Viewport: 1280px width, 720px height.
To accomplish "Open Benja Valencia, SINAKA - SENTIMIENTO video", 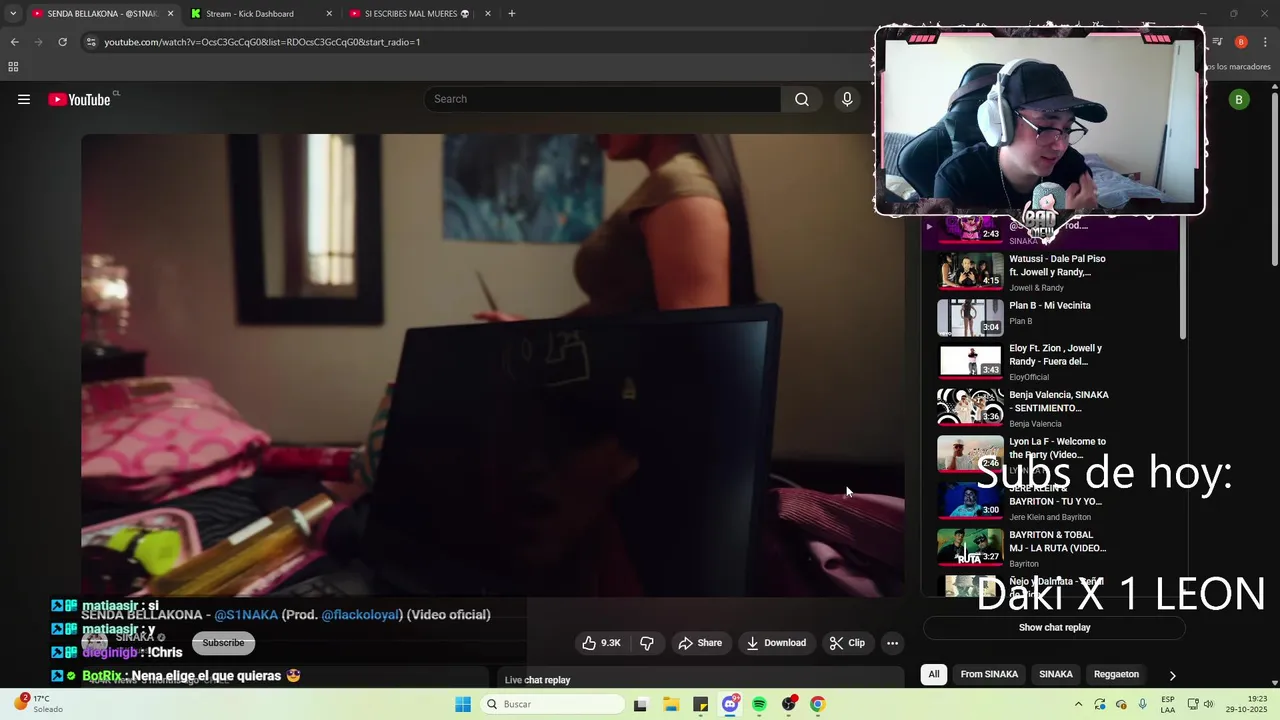I will (x=1050, y=408).
